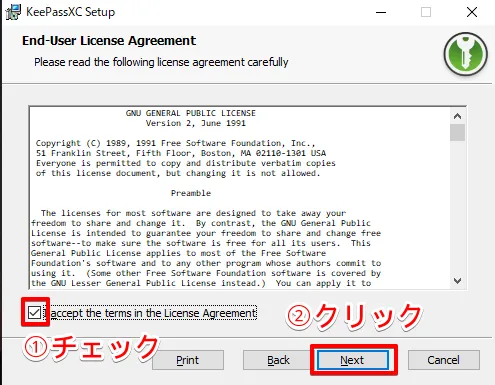Viewport: 495px width, 385px height.
Task: Click the Back button
Action: coord(278,360)
